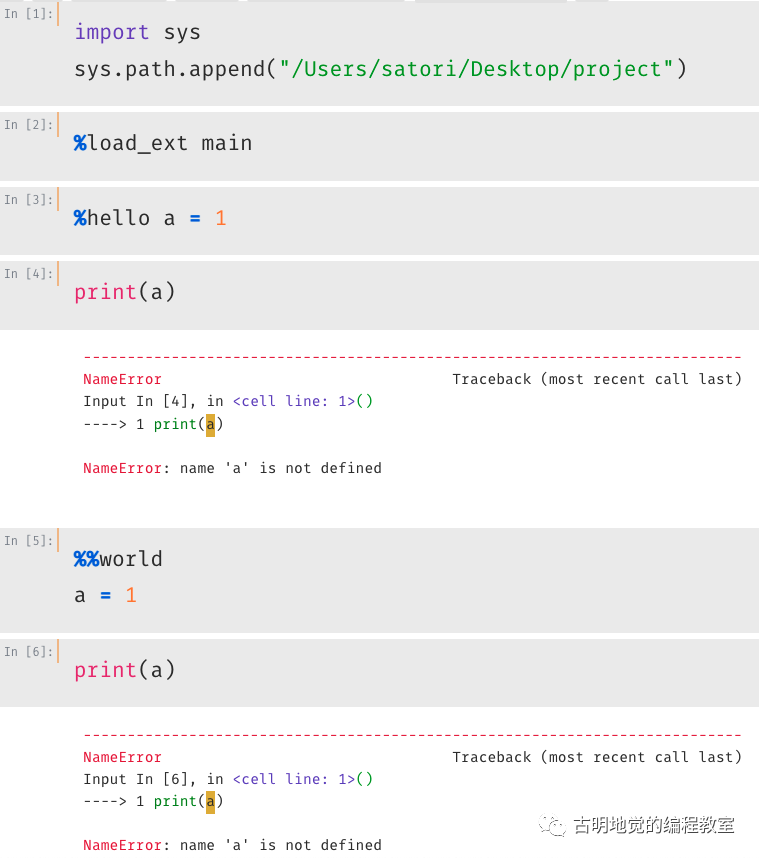This screenshot has width=759, height=858.
Task: Click the <cell line: 1> link under Input In [6]
Action: tap(302, 779)
